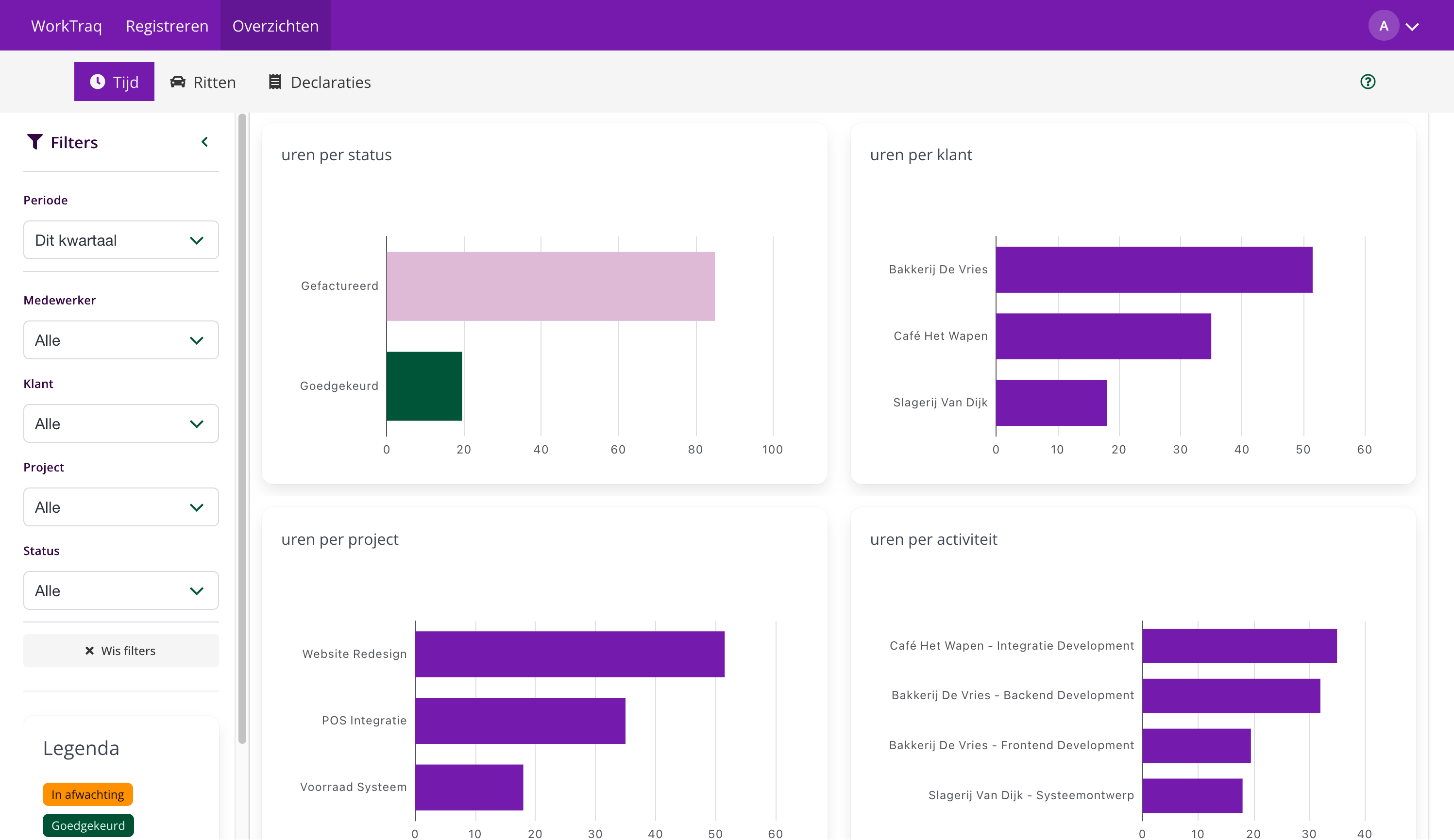Click the 'POS Integratie' axis label
This screenshot has height=840, width=1454.
coord(365,721)
